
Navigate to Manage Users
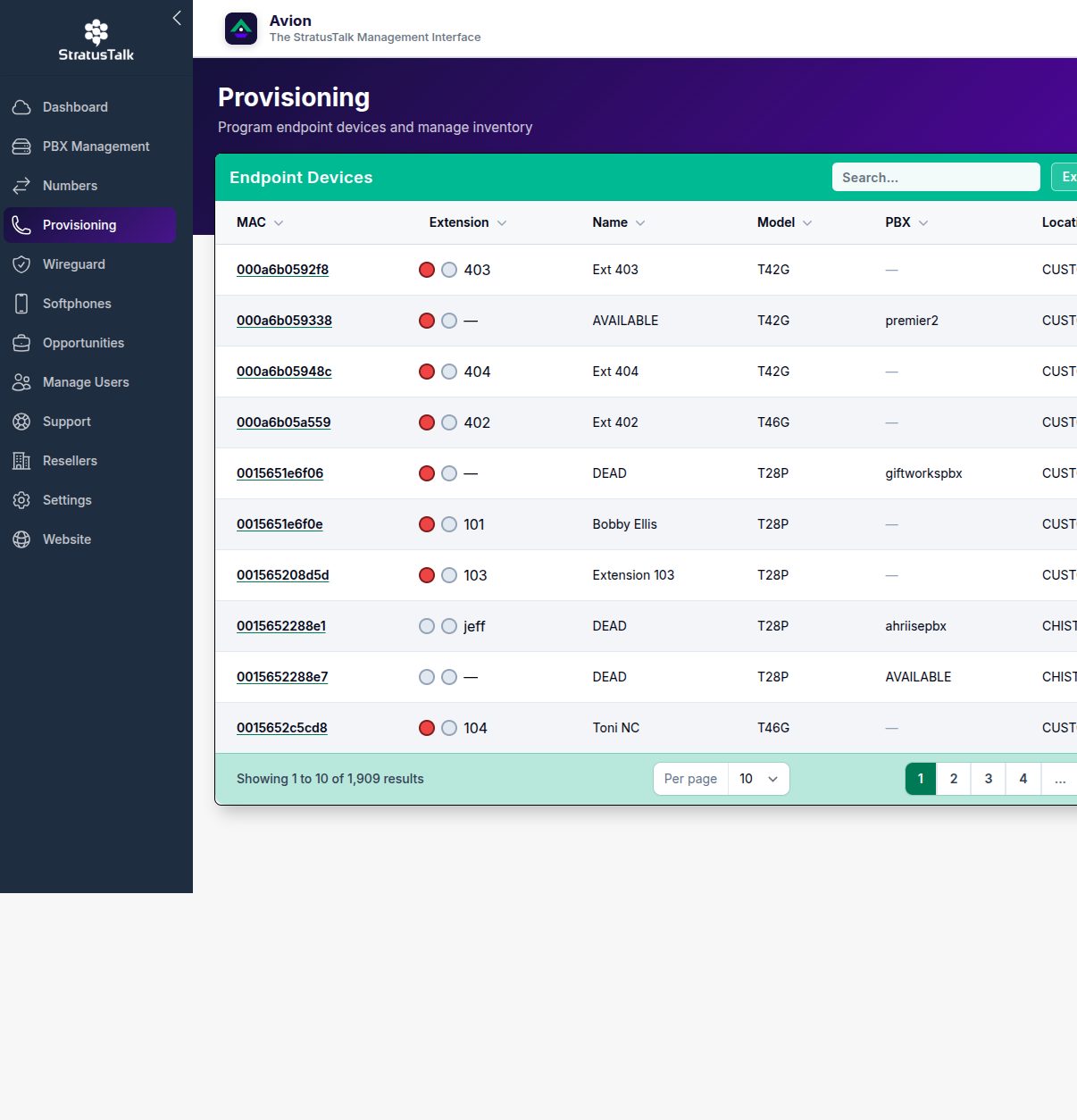click(89, 382)
